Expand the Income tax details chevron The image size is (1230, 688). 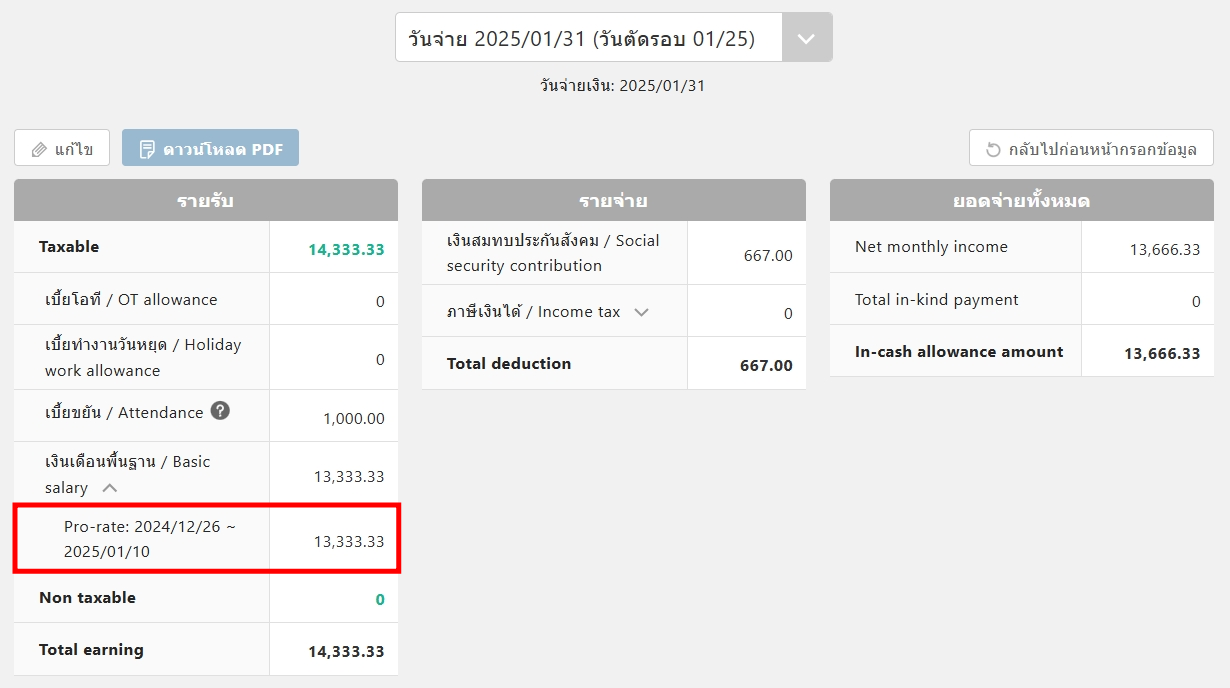point(642,312)
